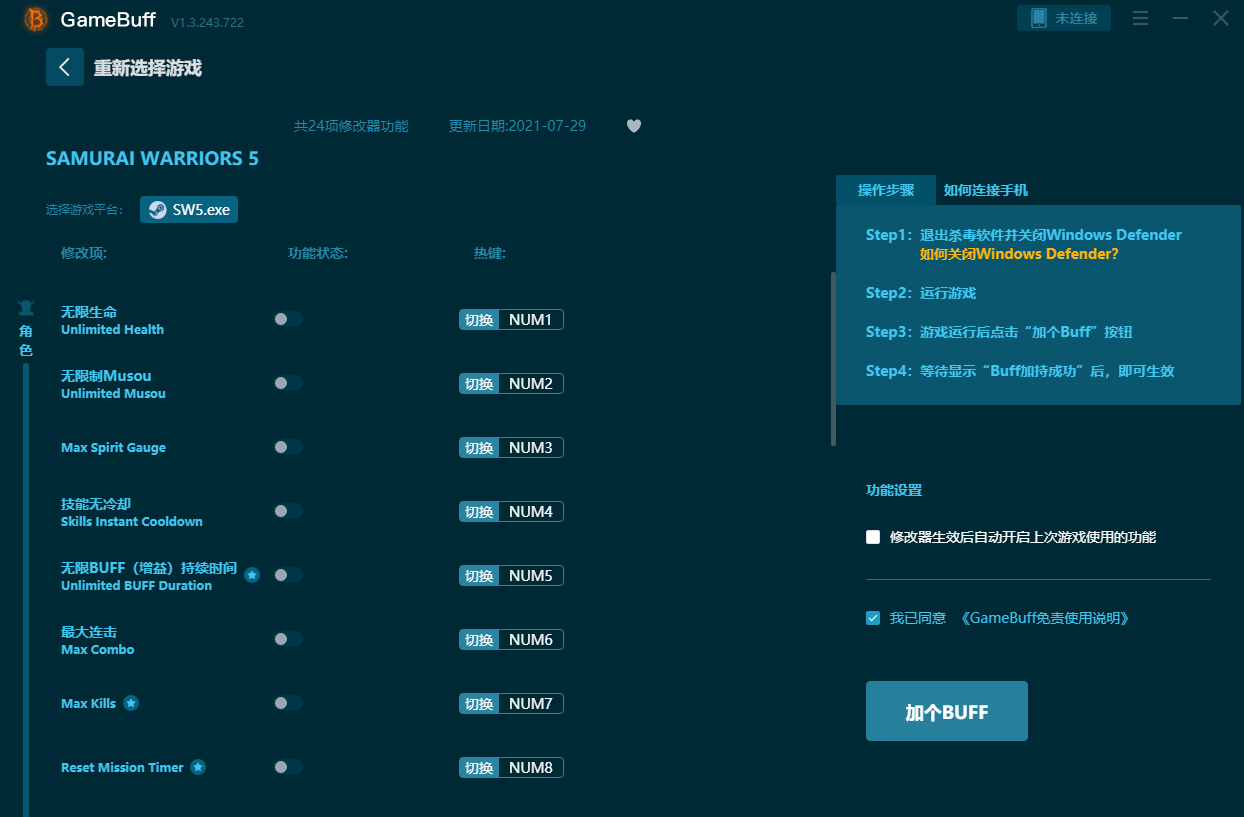Click star badge next to Unlimited BUFF Duration
Image resolution: width=1244 pixels, height=817 pixels.
click(252, 575)
